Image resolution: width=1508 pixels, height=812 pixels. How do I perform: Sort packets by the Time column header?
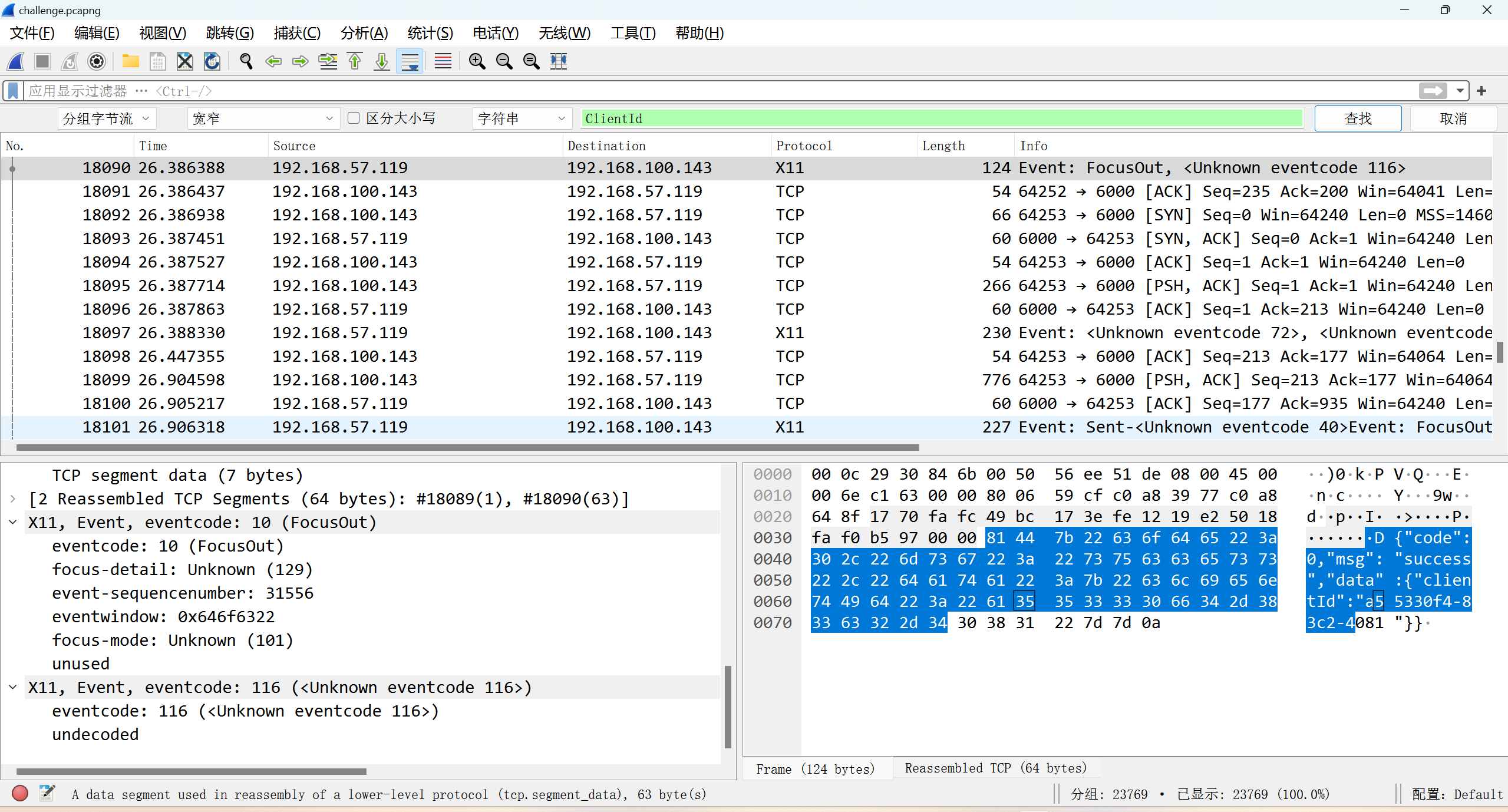coord(200,146)
